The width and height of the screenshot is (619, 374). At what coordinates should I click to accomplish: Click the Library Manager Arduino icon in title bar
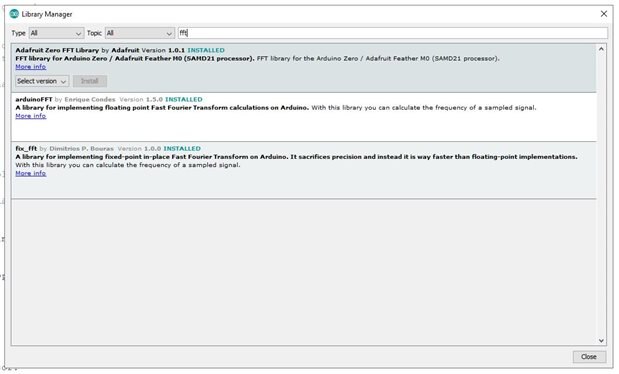[14, 14]
